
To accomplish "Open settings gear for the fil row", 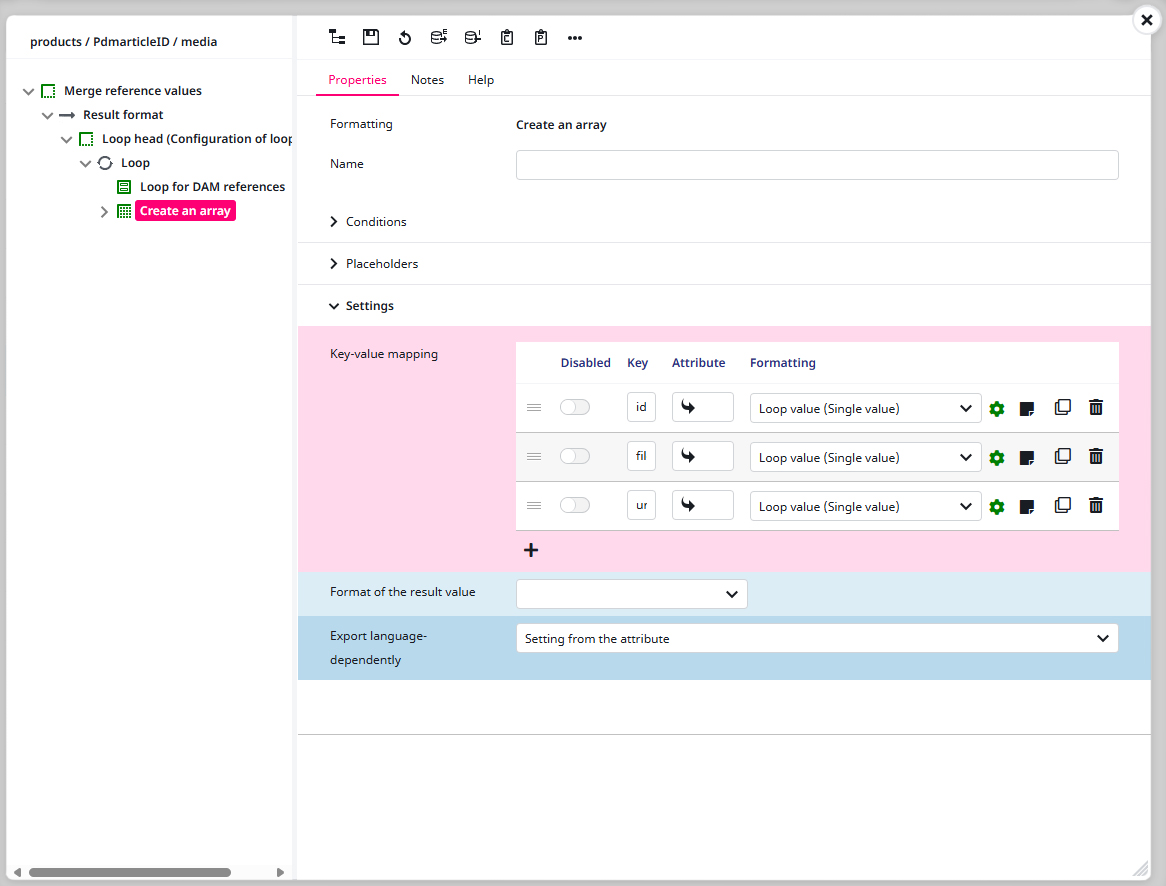I will [x=997, y=458].
